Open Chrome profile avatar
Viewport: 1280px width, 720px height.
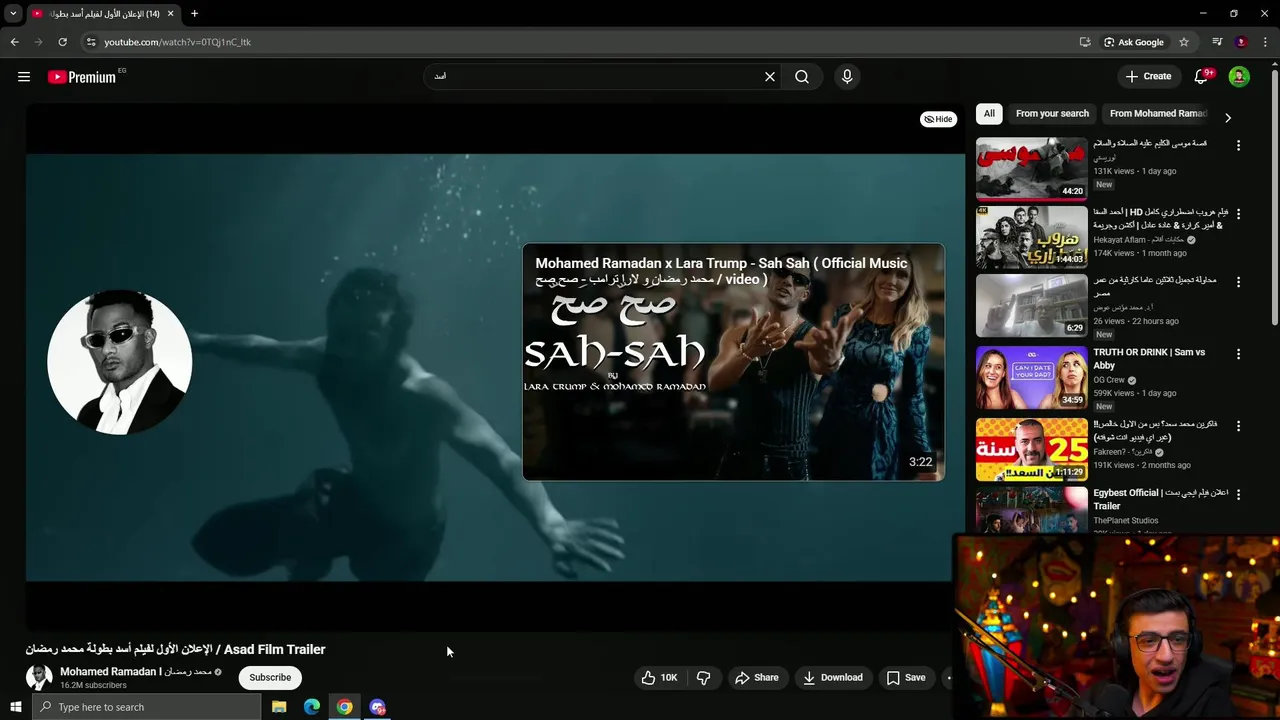1241,42
